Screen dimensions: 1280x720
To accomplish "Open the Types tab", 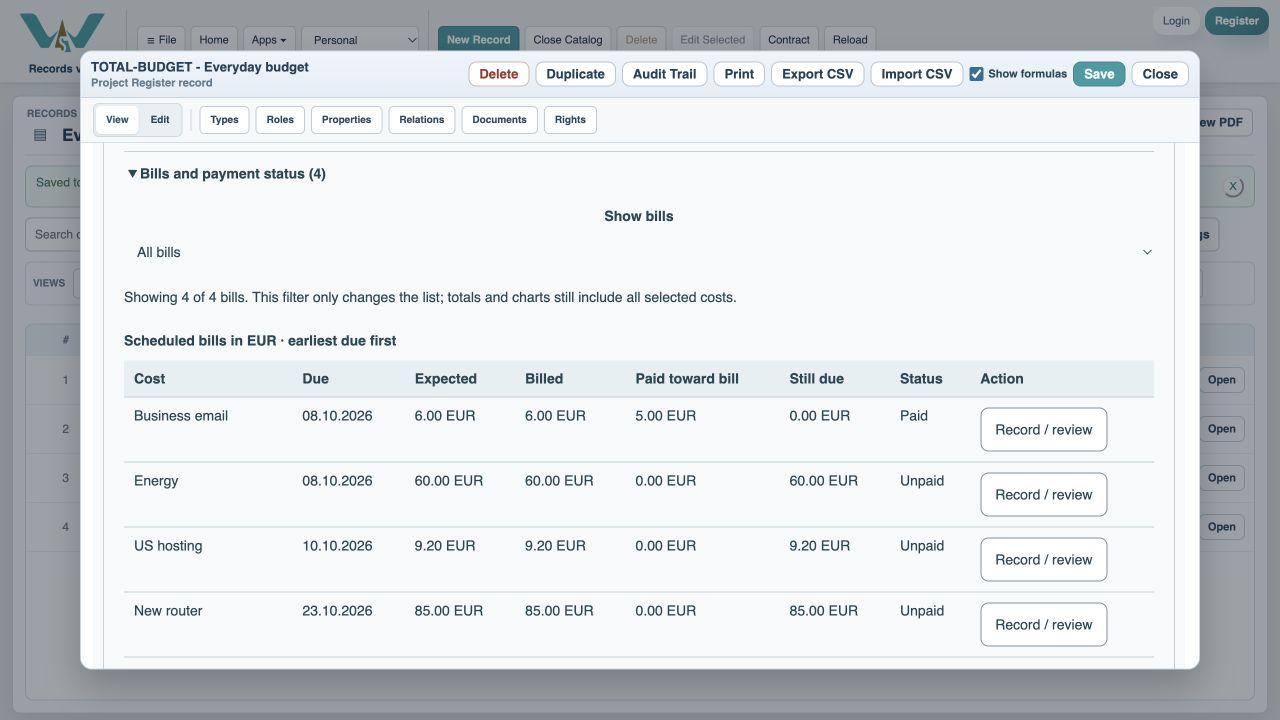I will click(224, 120).
